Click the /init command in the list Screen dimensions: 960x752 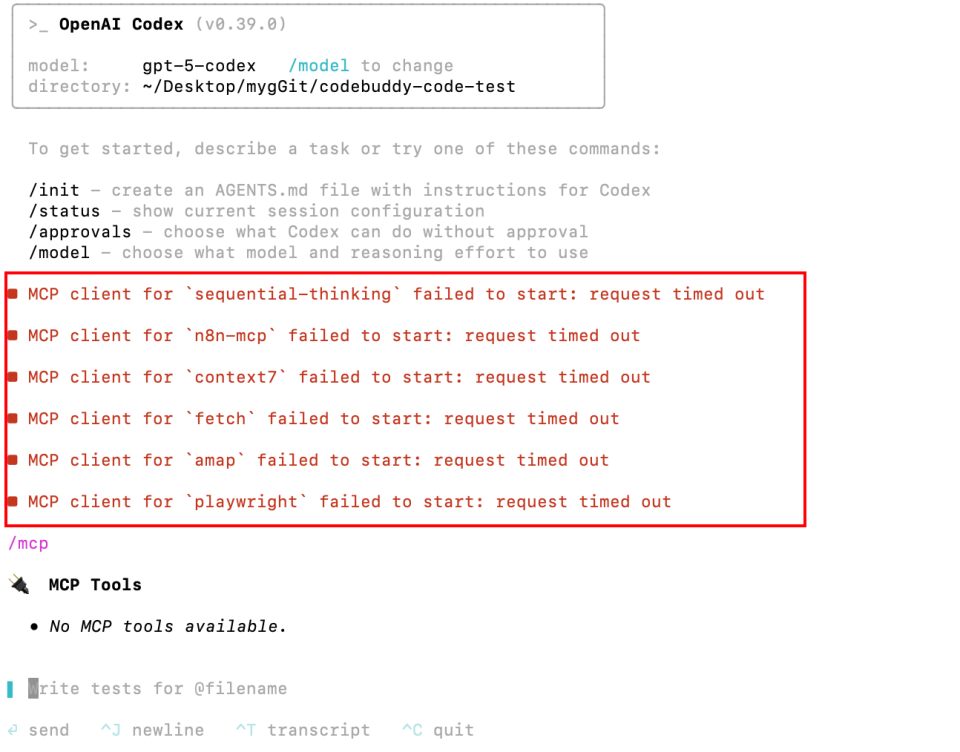pos(54,190)
